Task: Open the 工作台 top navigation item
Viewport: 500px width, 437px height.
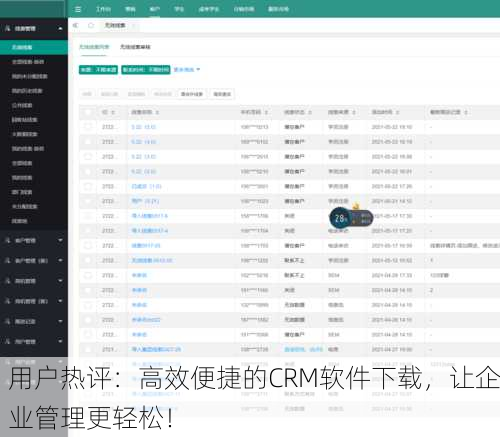Action: point(103,9)
